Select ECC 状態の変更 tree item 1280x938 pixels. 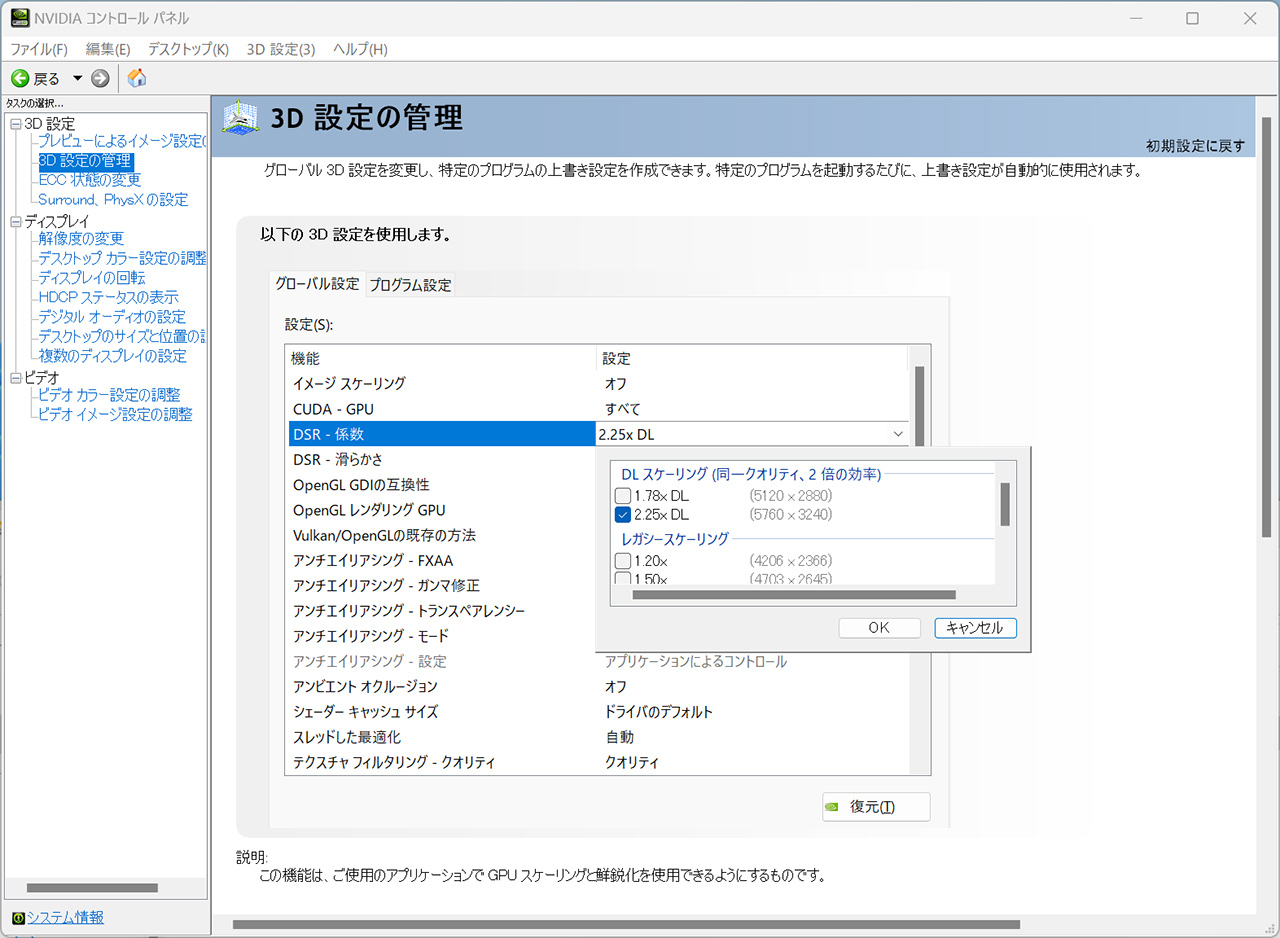(x=89, y=180)
